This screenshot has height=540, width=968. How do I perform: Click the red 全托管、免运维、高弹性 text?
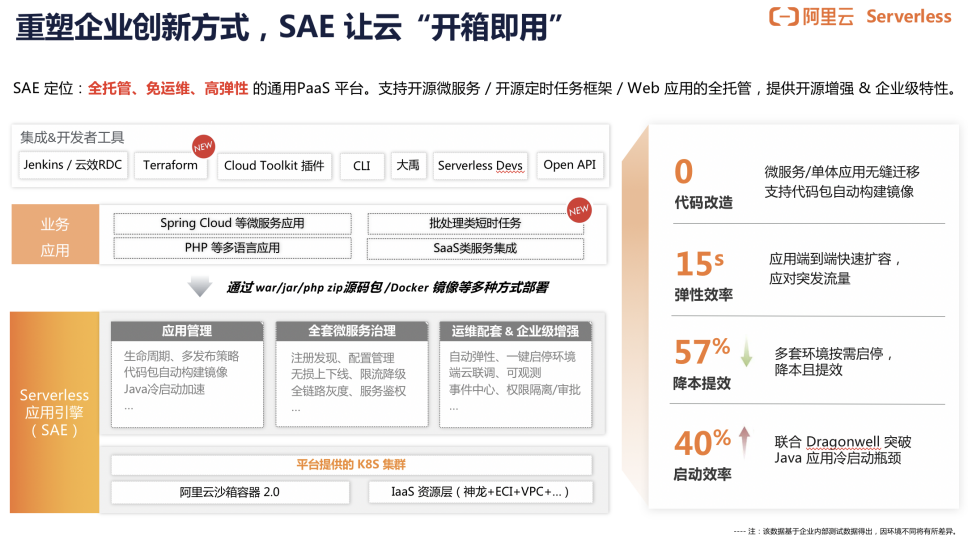[x=168, y=88]
